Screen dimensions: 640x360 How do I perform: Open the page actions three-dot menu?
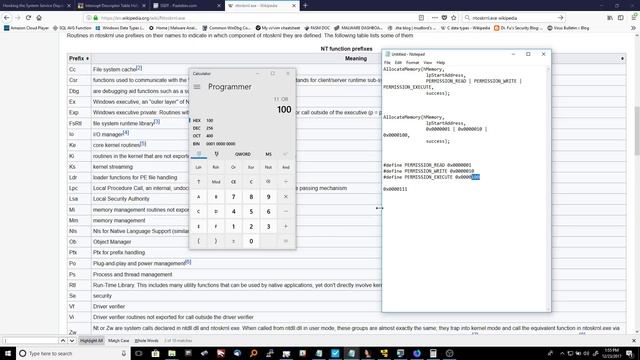(434, 18)
